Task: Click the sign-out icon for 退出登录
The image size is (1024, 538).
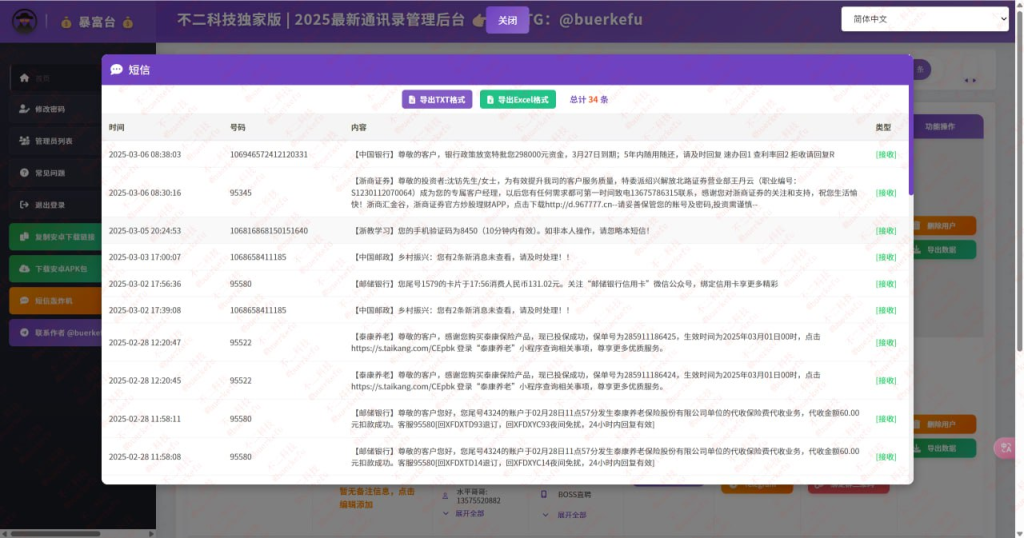Action: (24, 205)
